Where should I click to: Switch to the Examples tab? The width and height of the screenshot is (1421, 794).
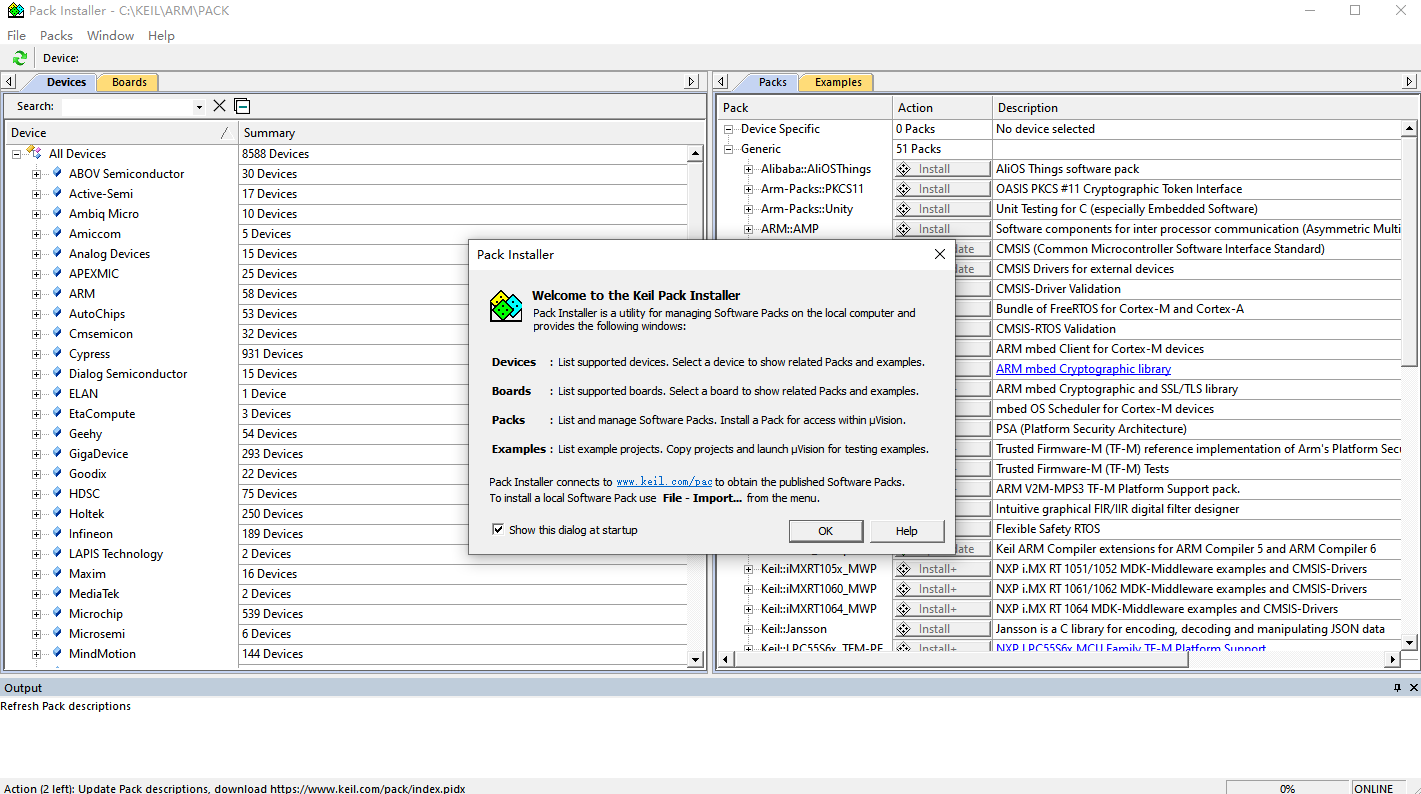(x=838, y=82)
